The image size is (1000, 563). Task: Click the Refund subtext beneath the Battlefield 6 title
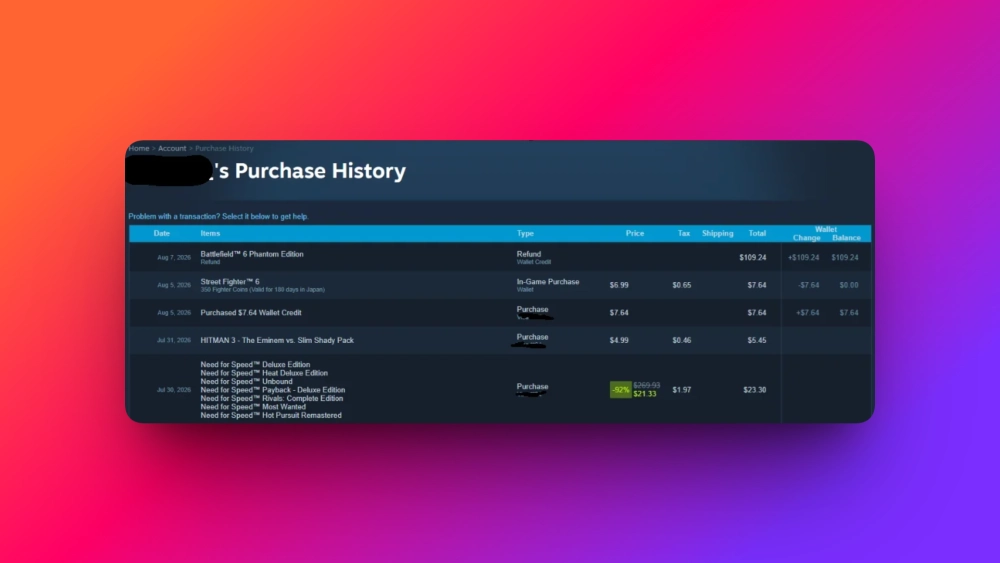(210, 262)
